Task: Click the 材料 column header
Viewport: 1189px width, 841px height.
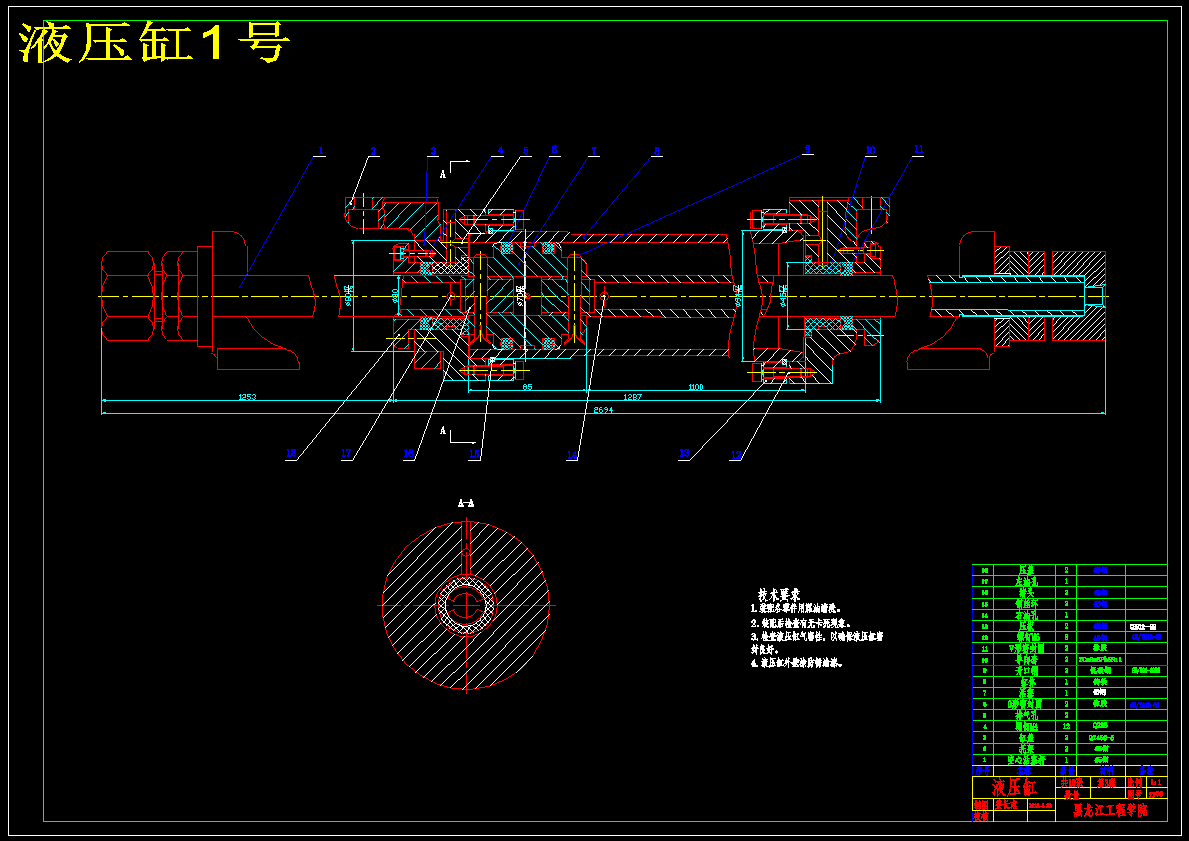Action: pos(1108,770)
